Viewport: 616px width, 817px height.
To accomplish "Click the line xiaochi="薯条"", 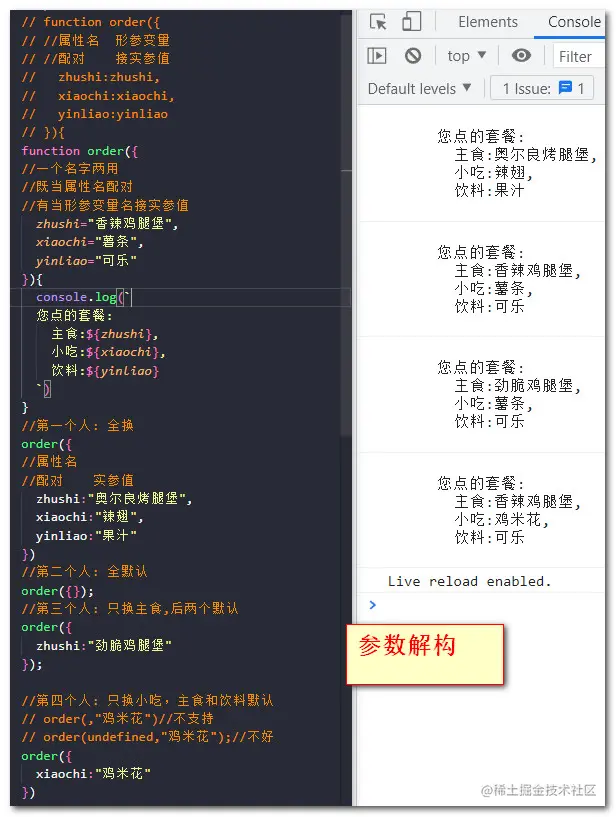I will click(x=90, y=242).
